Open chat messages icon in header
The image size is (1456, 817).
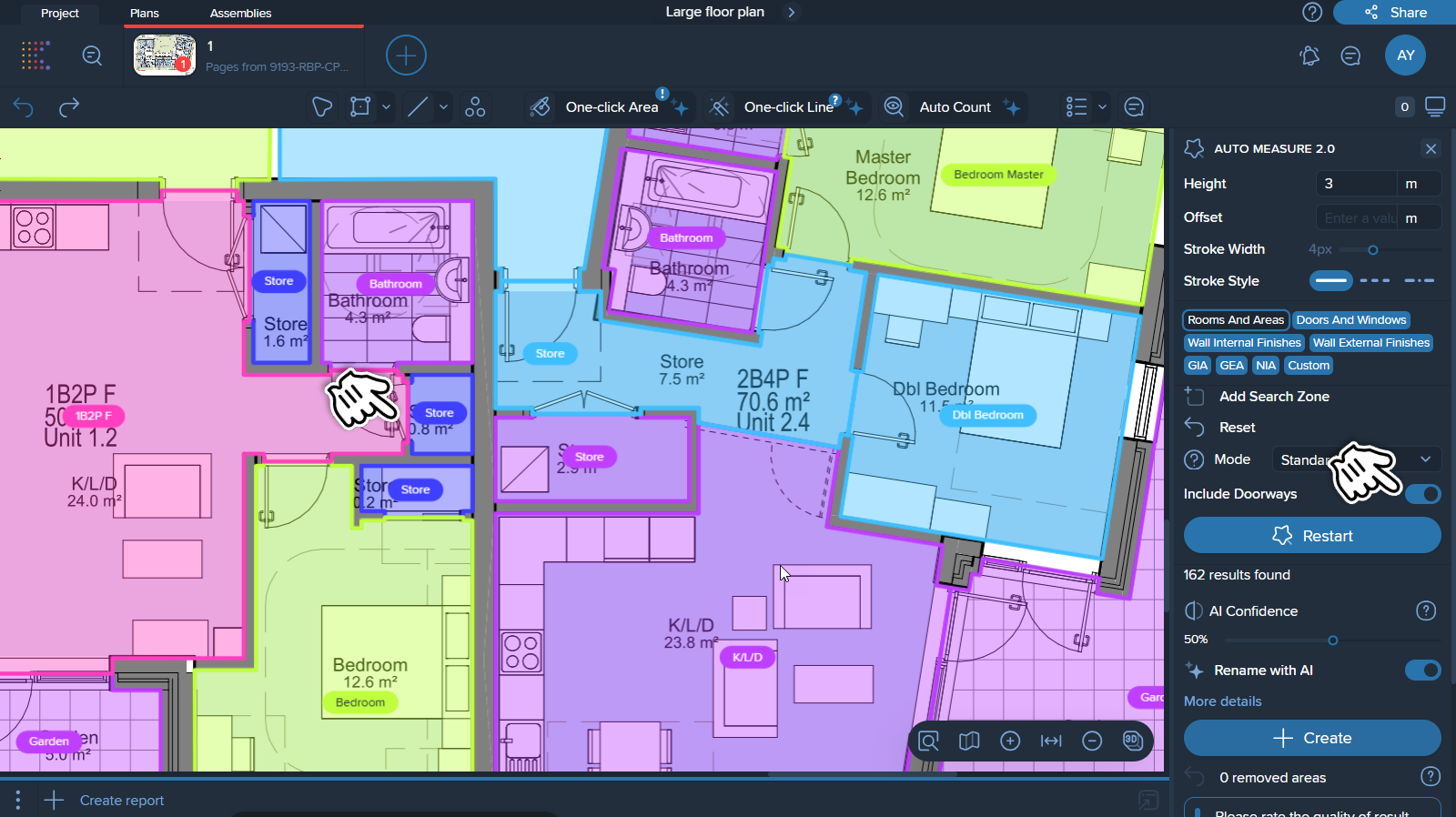coord(1350,55)
